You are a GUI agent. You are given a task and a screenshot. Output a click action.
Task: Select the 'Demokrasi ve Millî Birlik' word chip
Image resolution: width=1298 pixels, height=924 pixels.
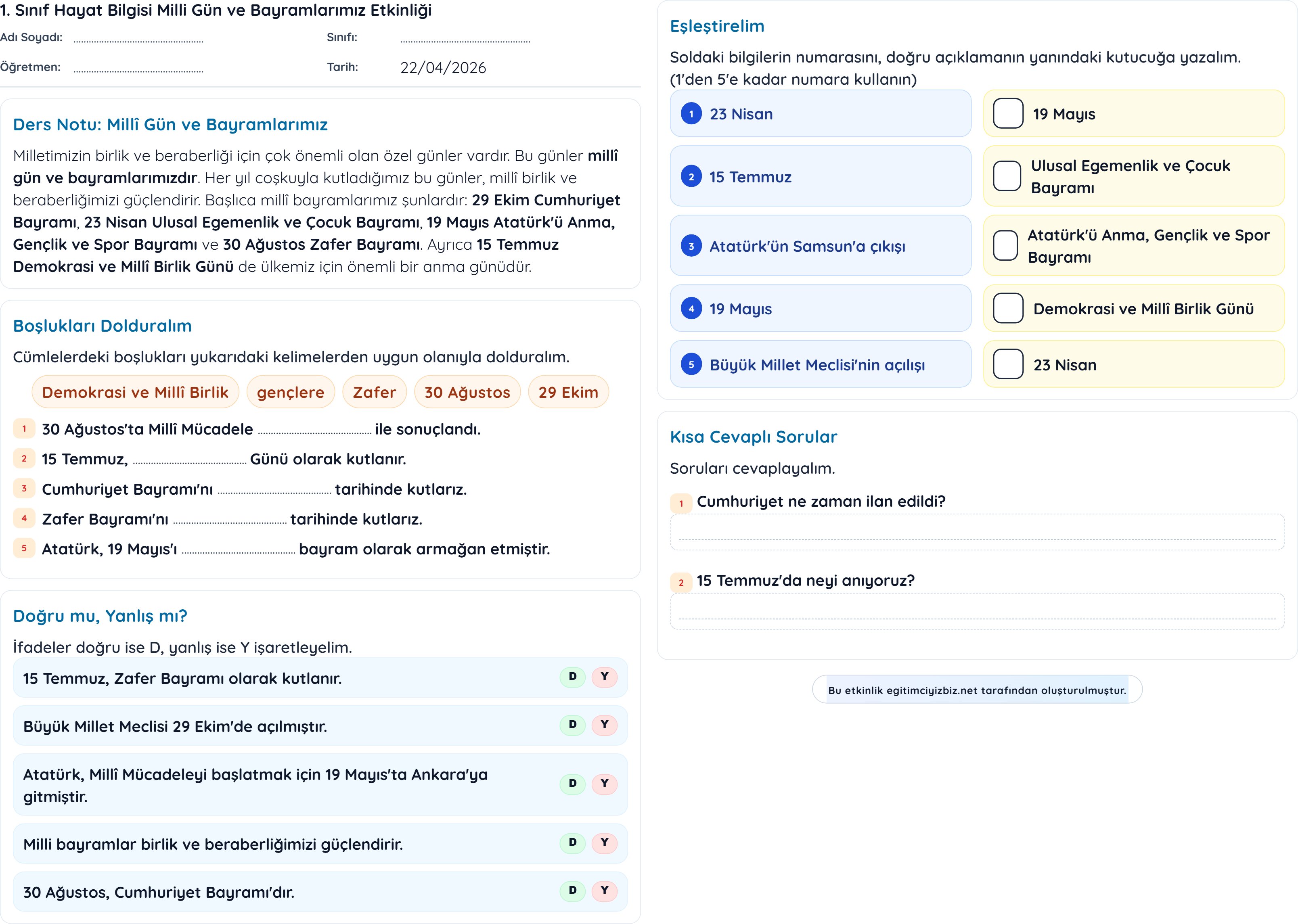coord(136,391)
